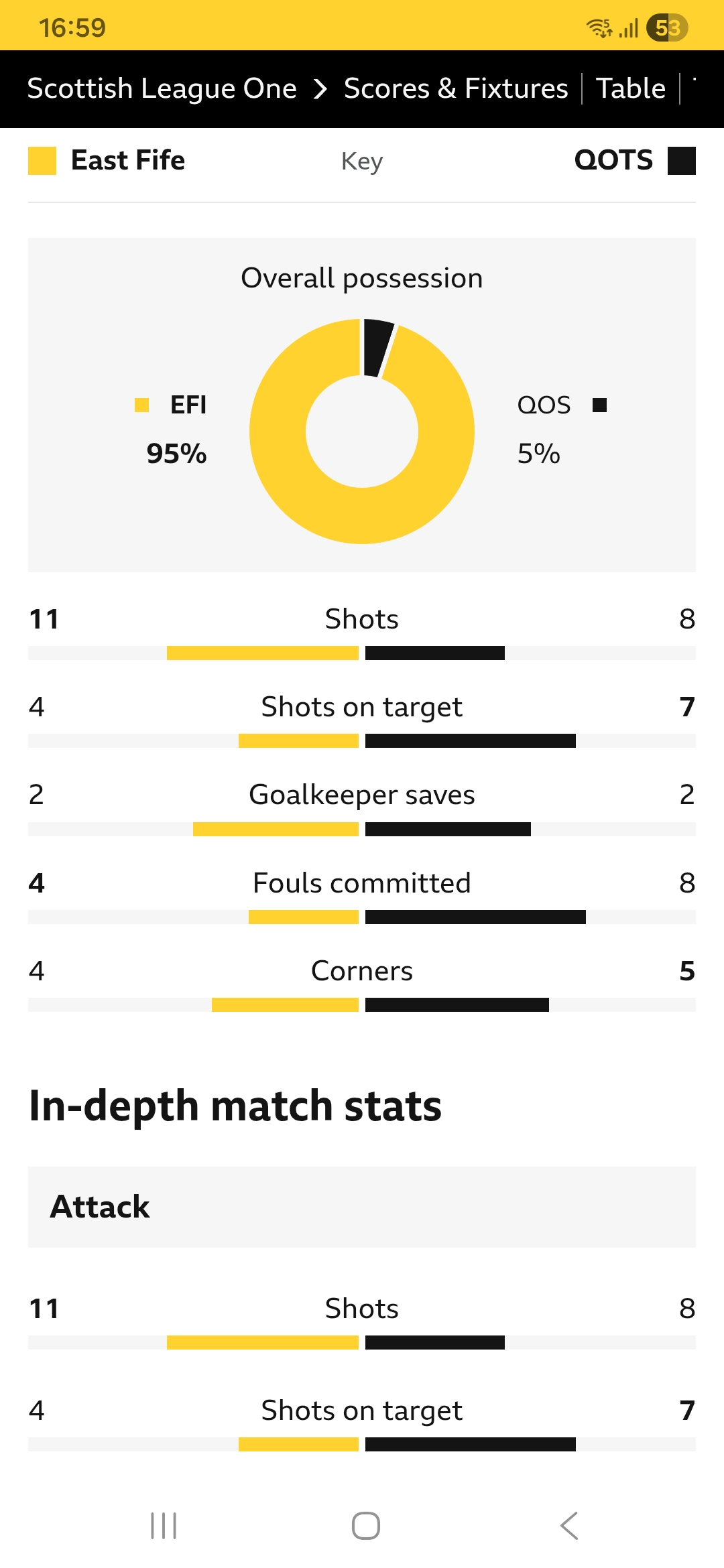Tap the breadcrumb chevron after Scottish League One
This screenshot has width=724, height=1568.
point(322,88)
